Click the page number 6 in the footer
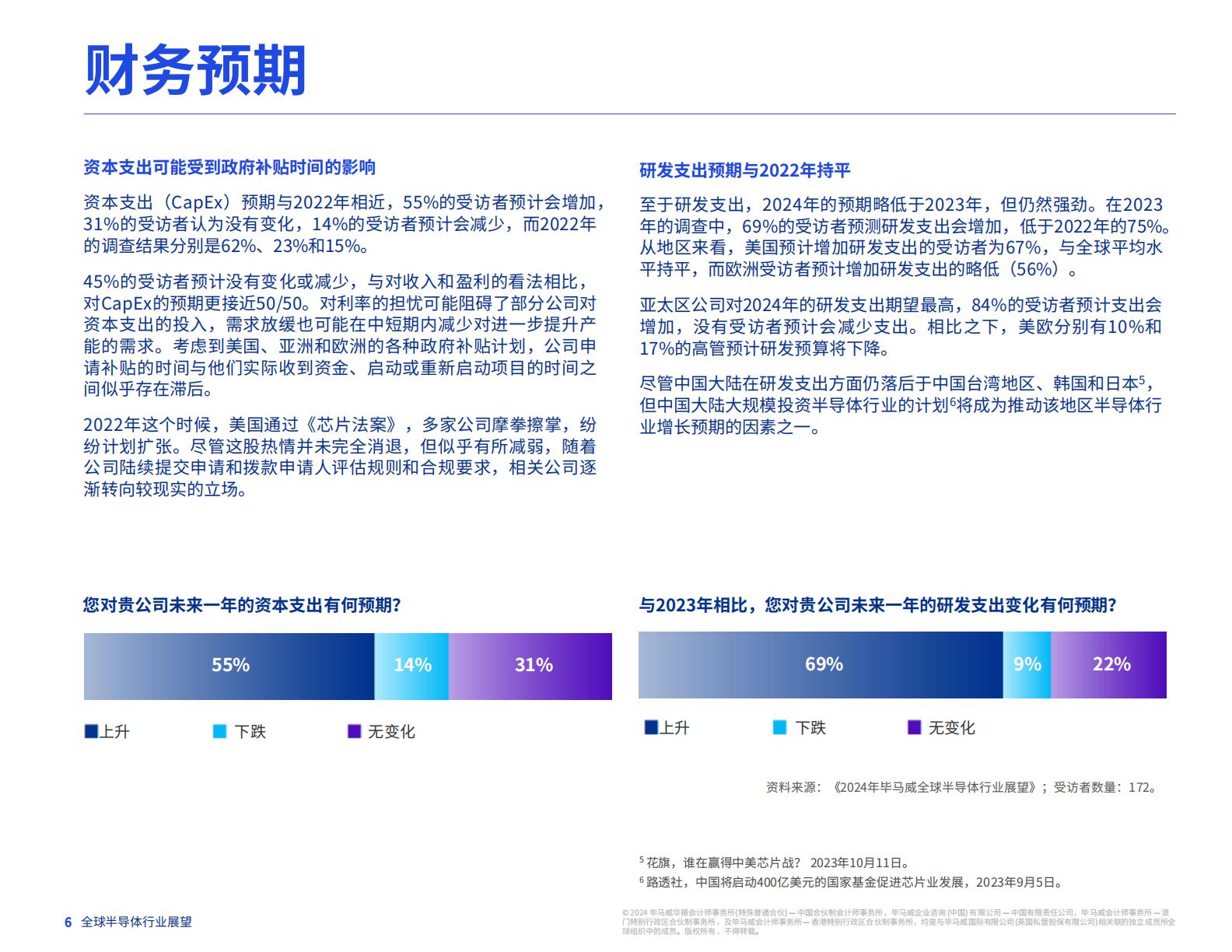Viewport: 1232px width, 952px height. point(68,922)
